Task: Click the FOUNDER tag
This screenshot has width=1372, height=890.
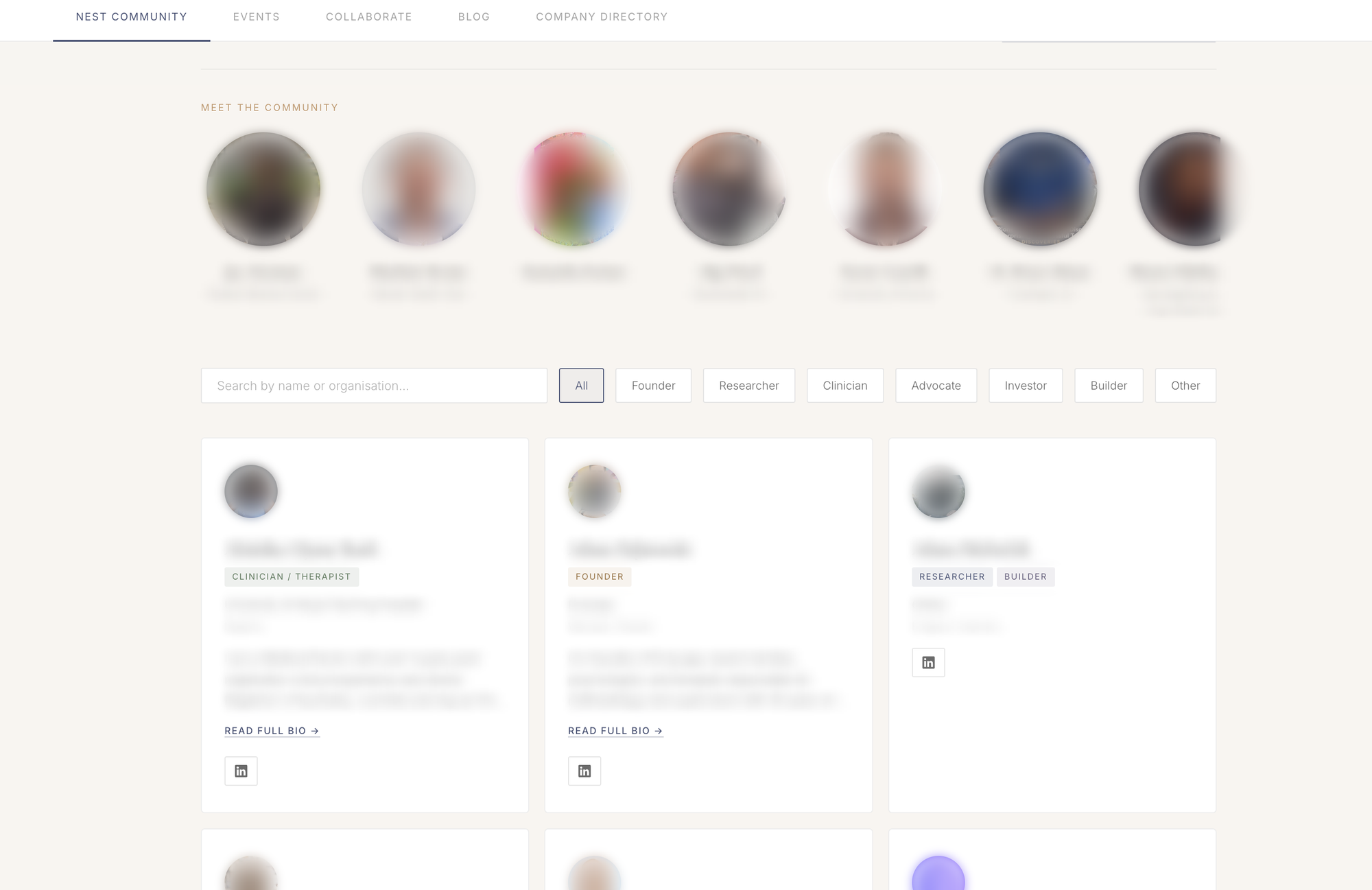Action: 600,576
